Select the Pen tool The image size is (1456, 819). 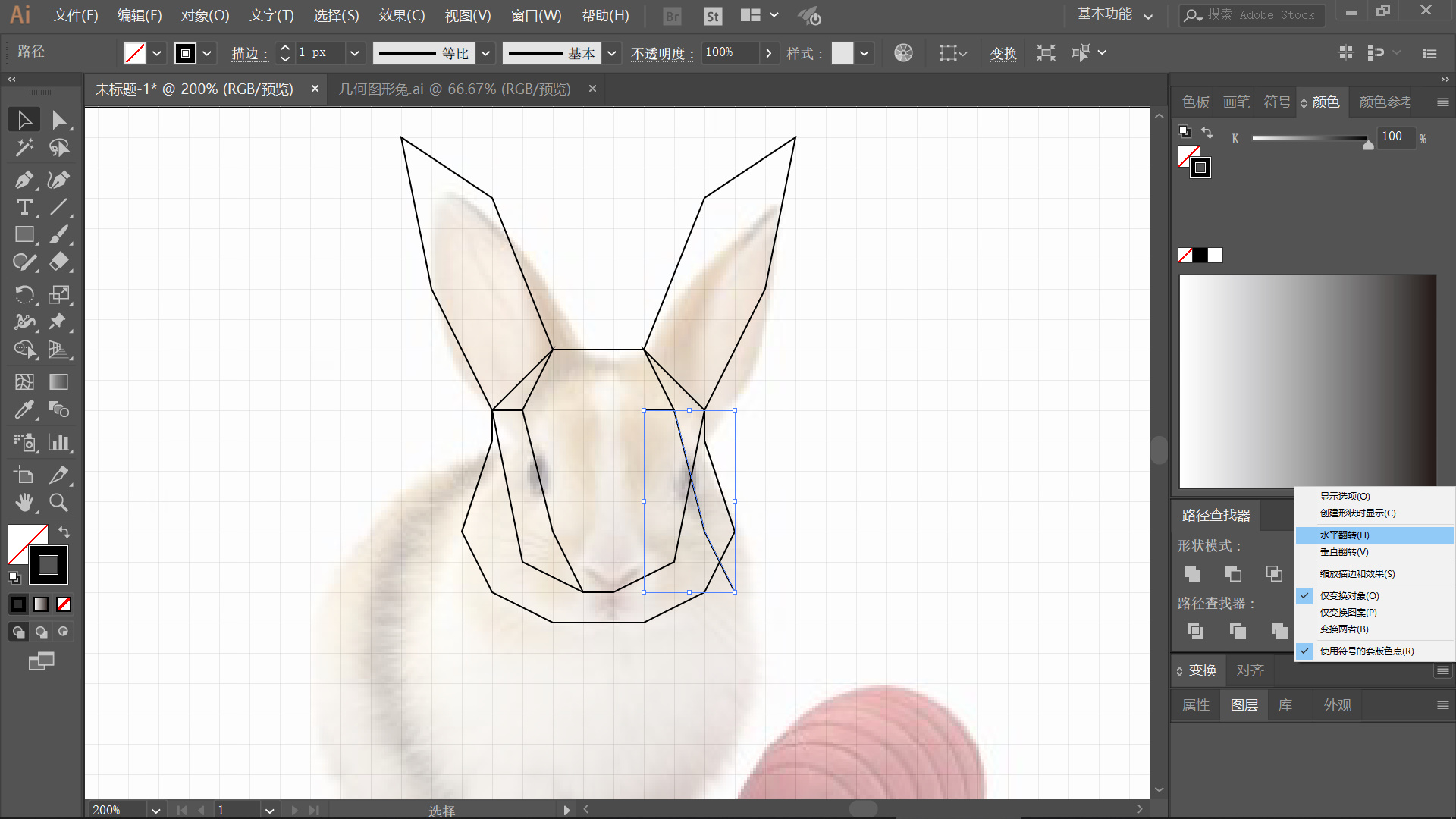coord(24,180)
